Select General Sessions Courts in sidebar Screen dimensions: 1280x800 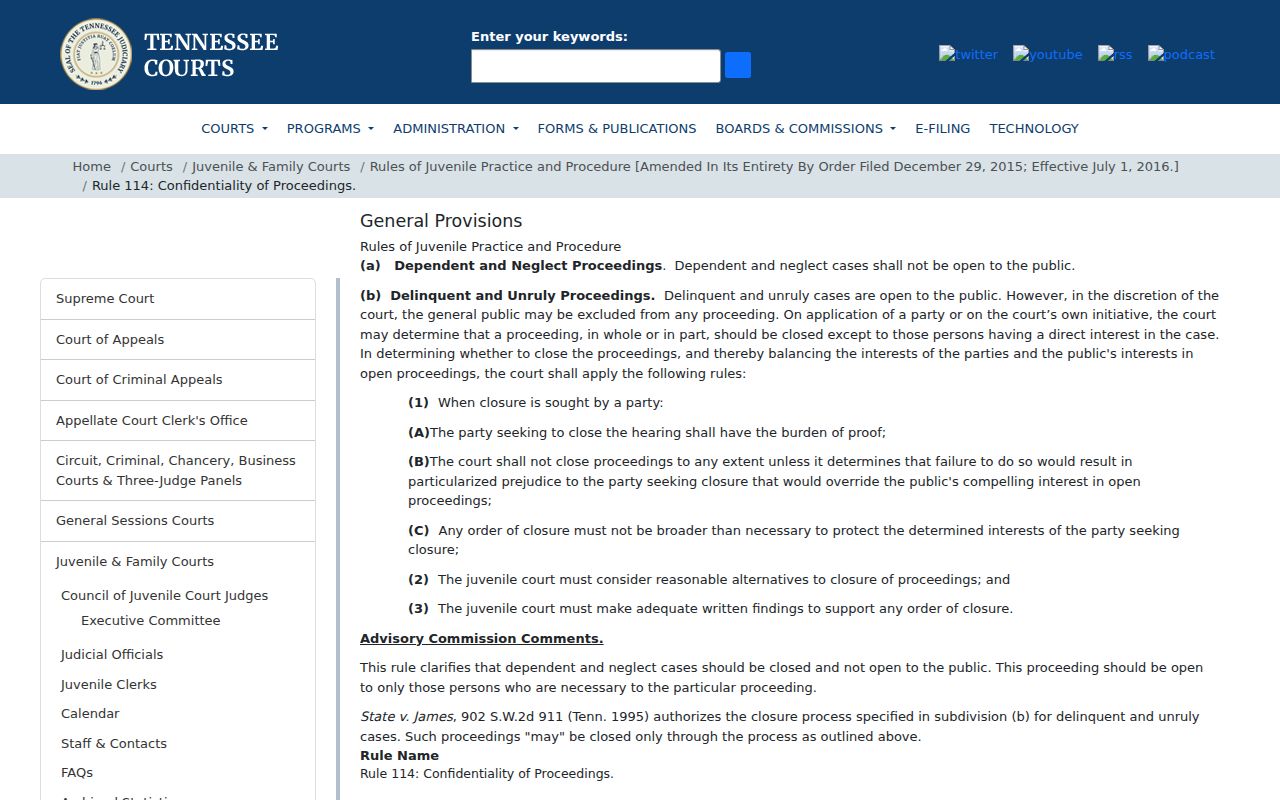tap(178, 521)
